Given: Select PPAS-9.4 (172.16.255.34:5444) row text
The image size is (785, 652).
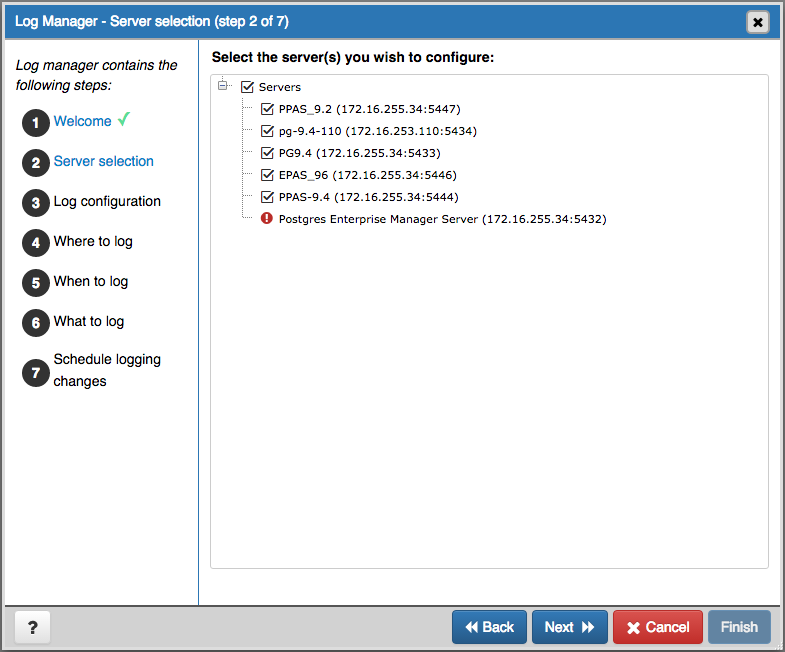Looking at the screenshot, I should 368,197.
